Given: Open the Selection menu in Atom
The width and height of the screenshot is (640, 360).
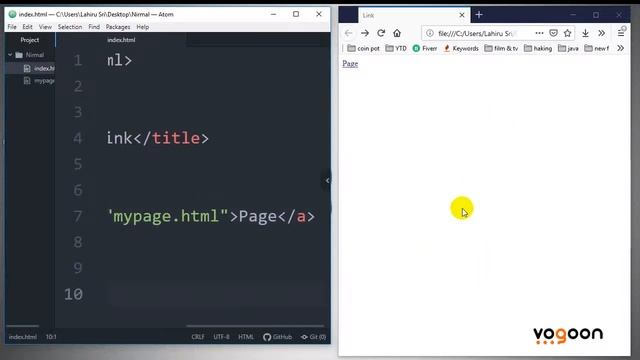Looking at the screenshot, I should pos(70,27).
